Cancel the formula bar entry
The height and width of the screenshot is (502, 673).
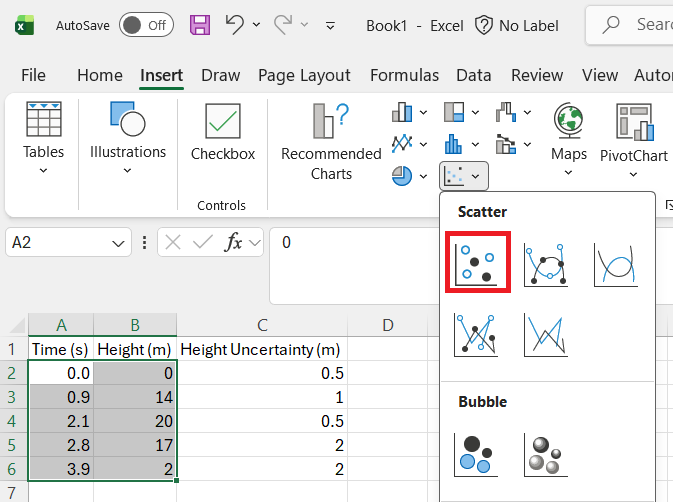pos(173,242)
